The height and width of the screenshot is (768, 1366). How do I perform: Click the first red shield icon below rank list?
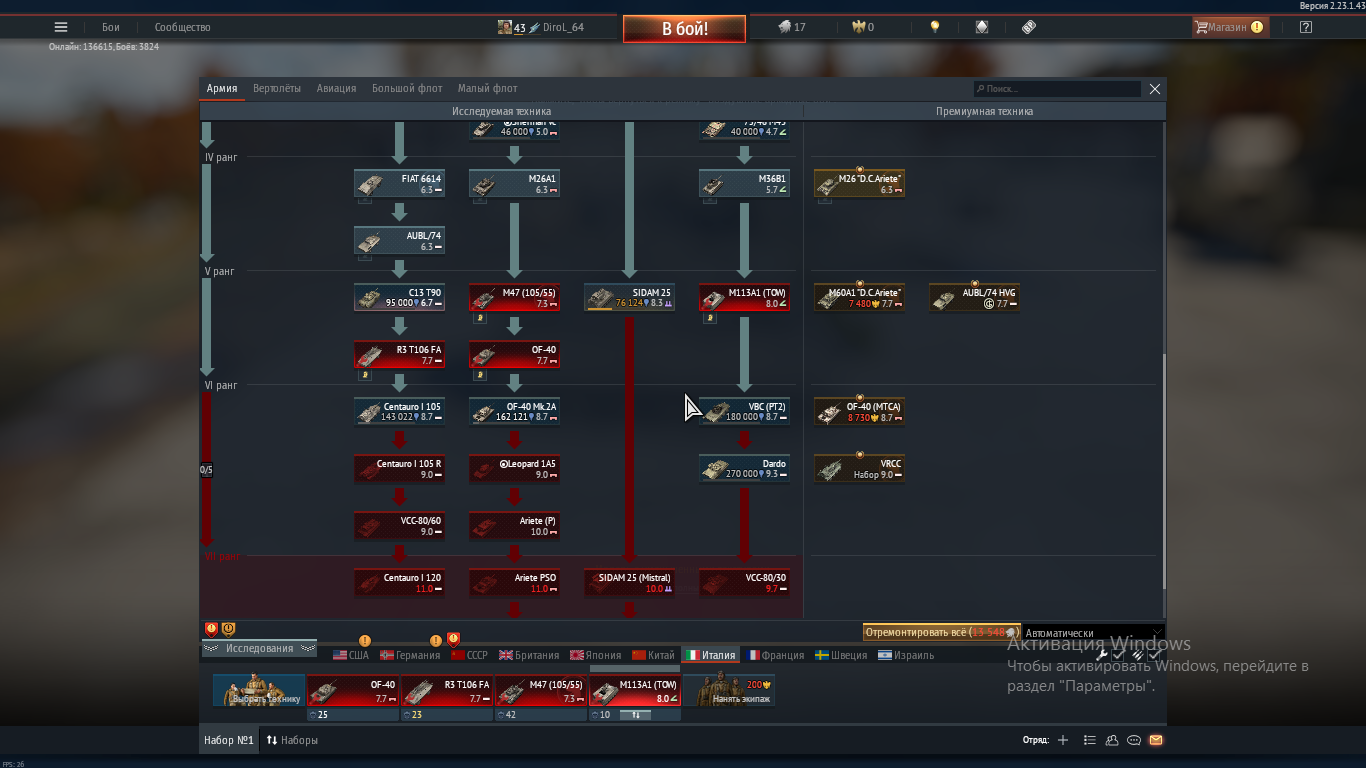pyautogui.click(x=211, y=629)
